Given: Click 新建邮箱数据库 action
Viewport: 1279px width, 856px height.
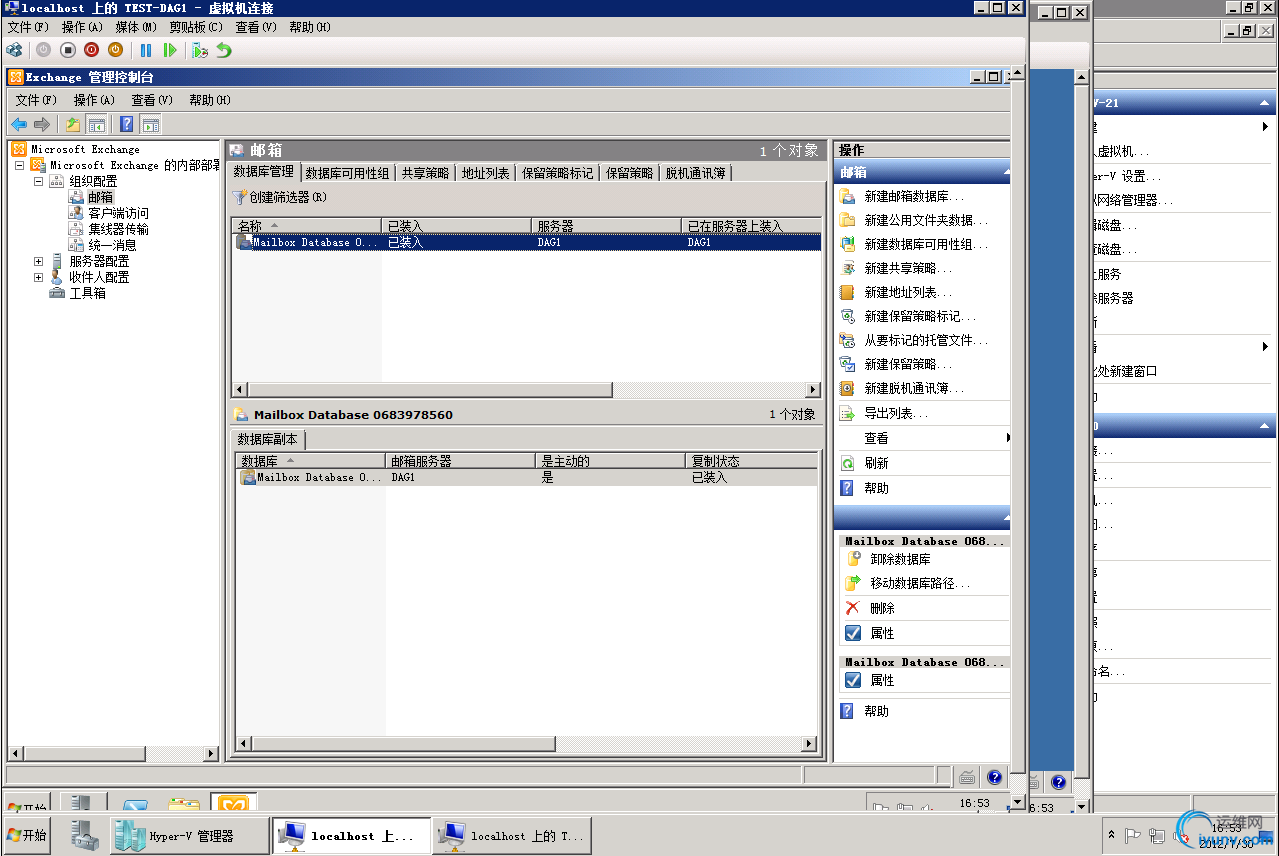Looking at the screenshot, I should pyautogui.click(x=914, y=196).
